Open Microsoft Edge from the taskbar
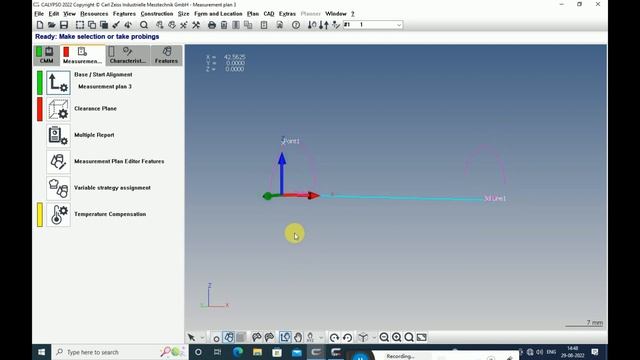Screen dimensions: 640x360 pyautogui.click(x=238, y=352)
